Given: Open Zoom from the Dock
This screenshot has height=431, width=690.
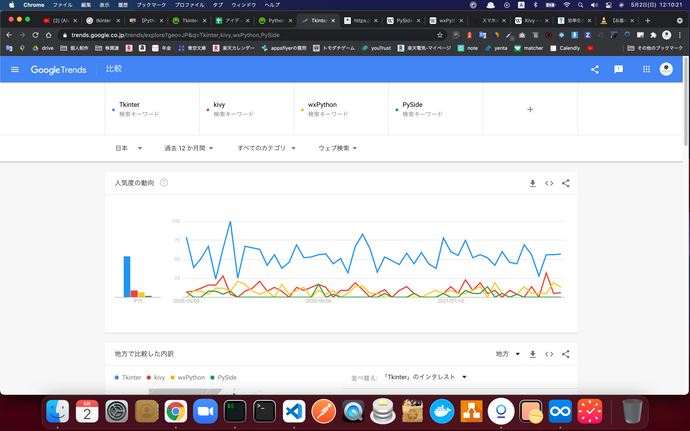Looking at the screenshot, I should click(205, 412).
